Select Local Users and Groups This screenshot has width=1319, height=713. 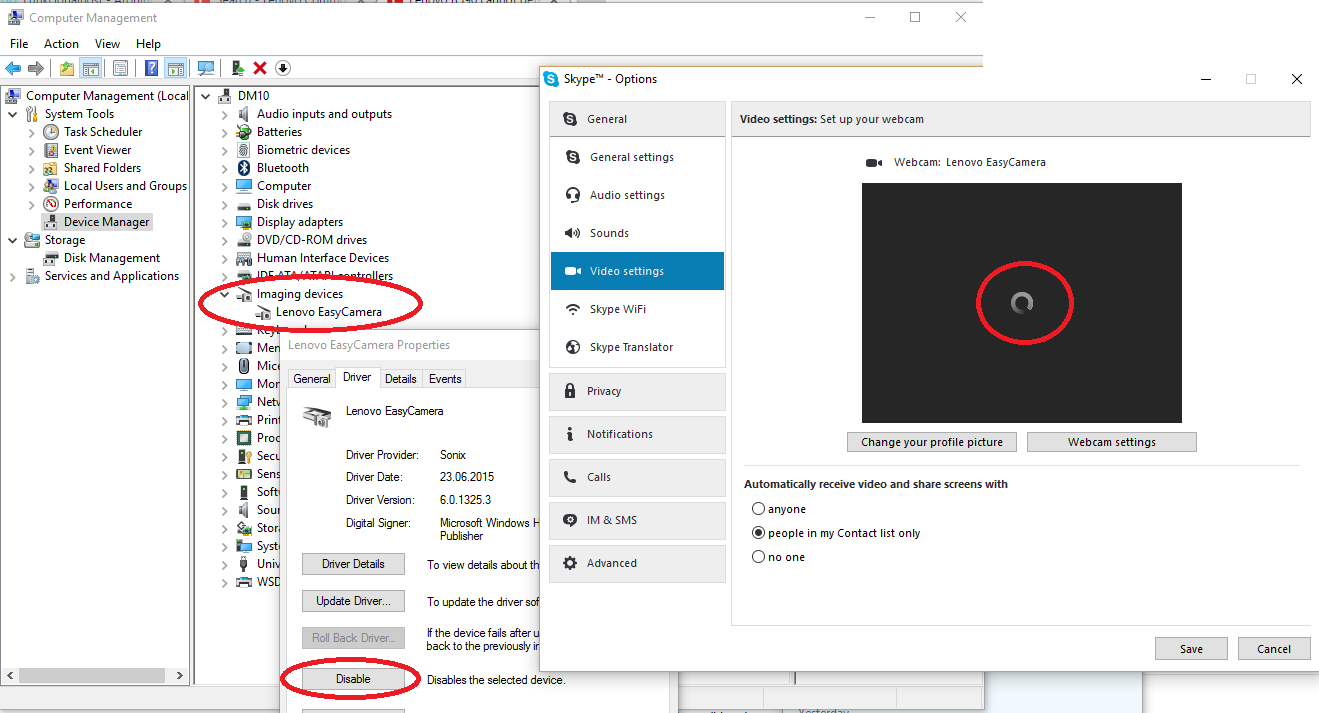coord(125,186)
